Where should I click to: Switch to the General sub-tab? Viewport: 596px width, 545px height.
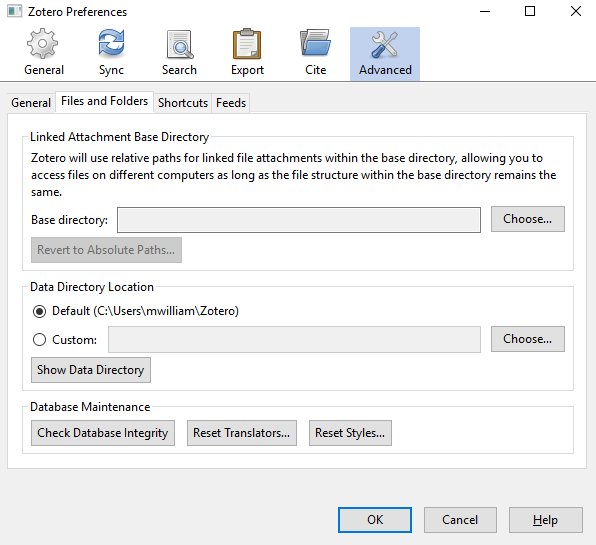31,103
